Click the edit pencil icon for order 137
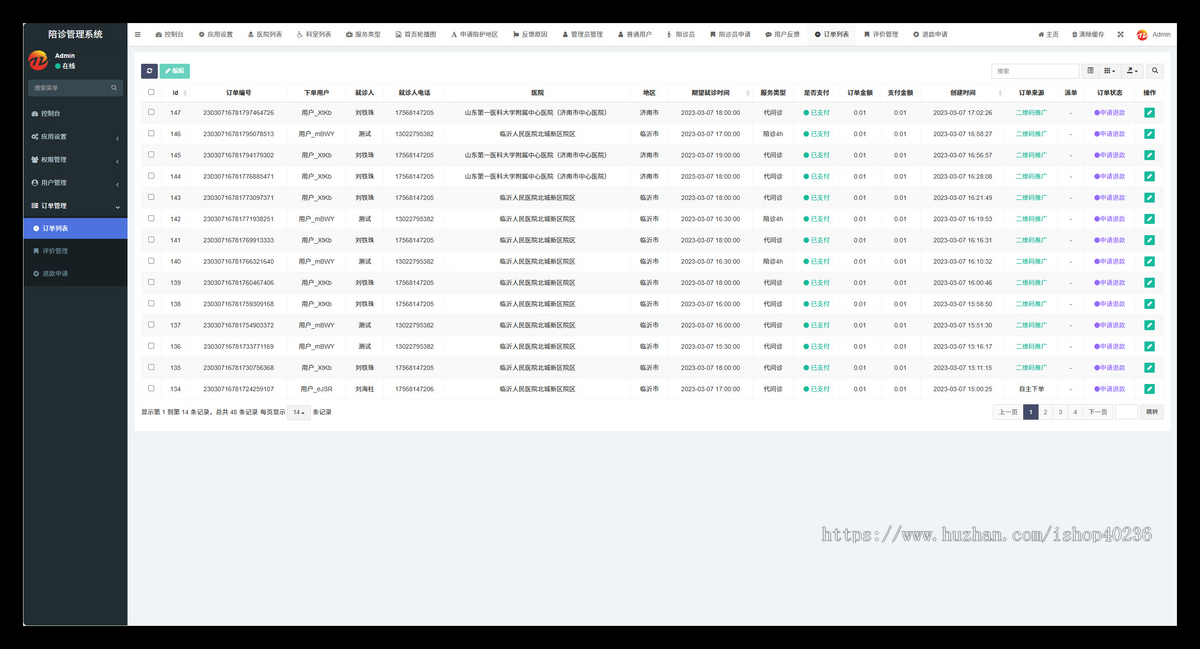 coord(1149,325)
